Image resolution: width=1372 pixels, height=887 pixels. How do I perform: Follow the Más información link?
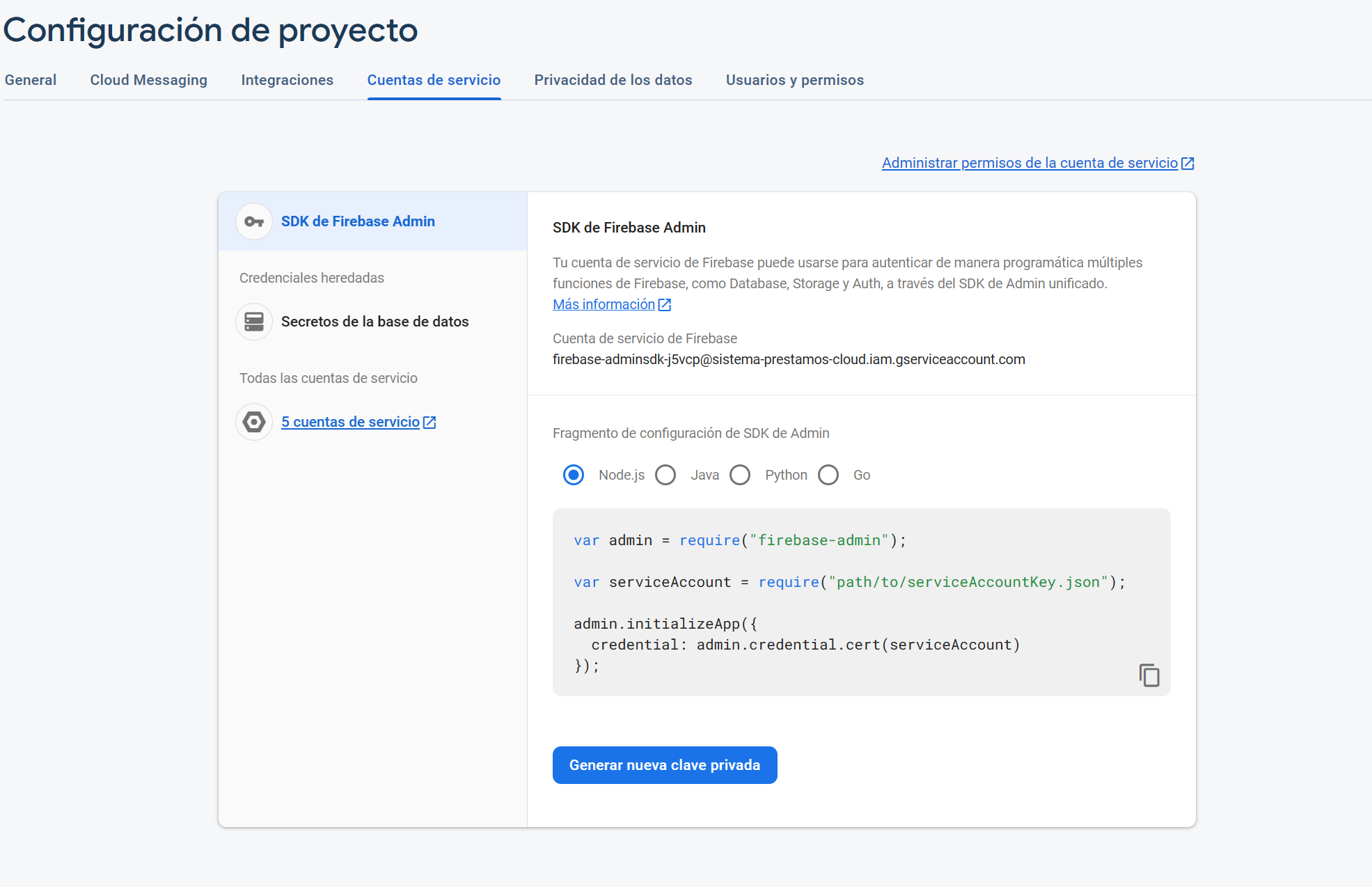click(x=604, y=304)
